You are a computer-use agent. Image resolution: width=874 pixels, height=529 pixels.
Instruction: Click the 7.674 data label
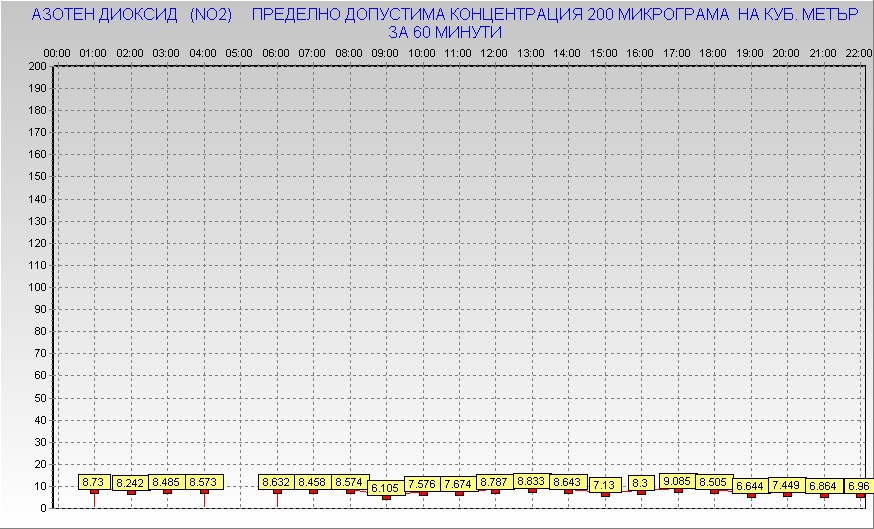pos(459,484)
